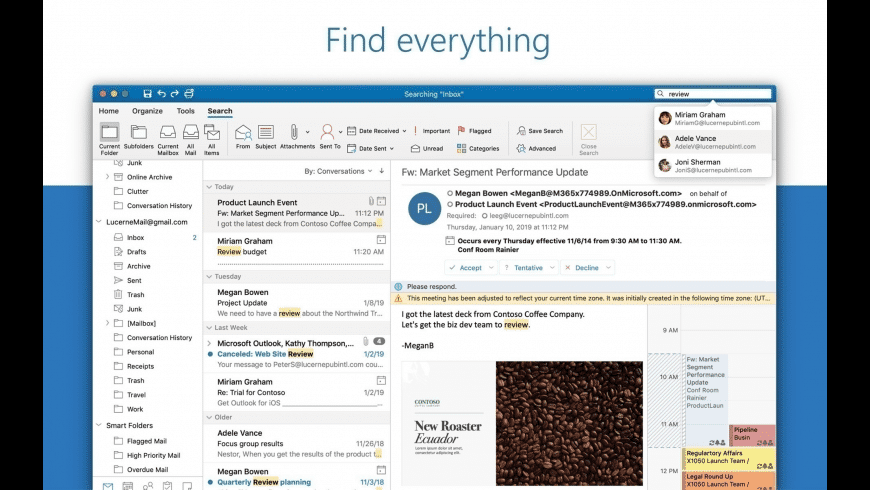Expand the Online Archive folder
The image size is (870, 490).
tap(107, 177)
